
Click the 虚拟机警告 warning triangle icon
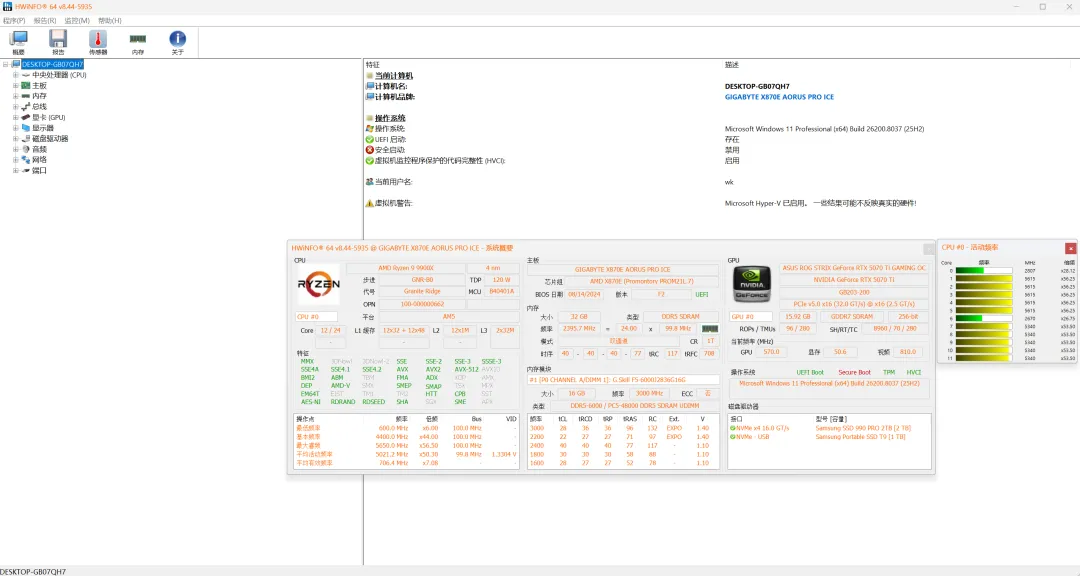[x=370, y=203]
